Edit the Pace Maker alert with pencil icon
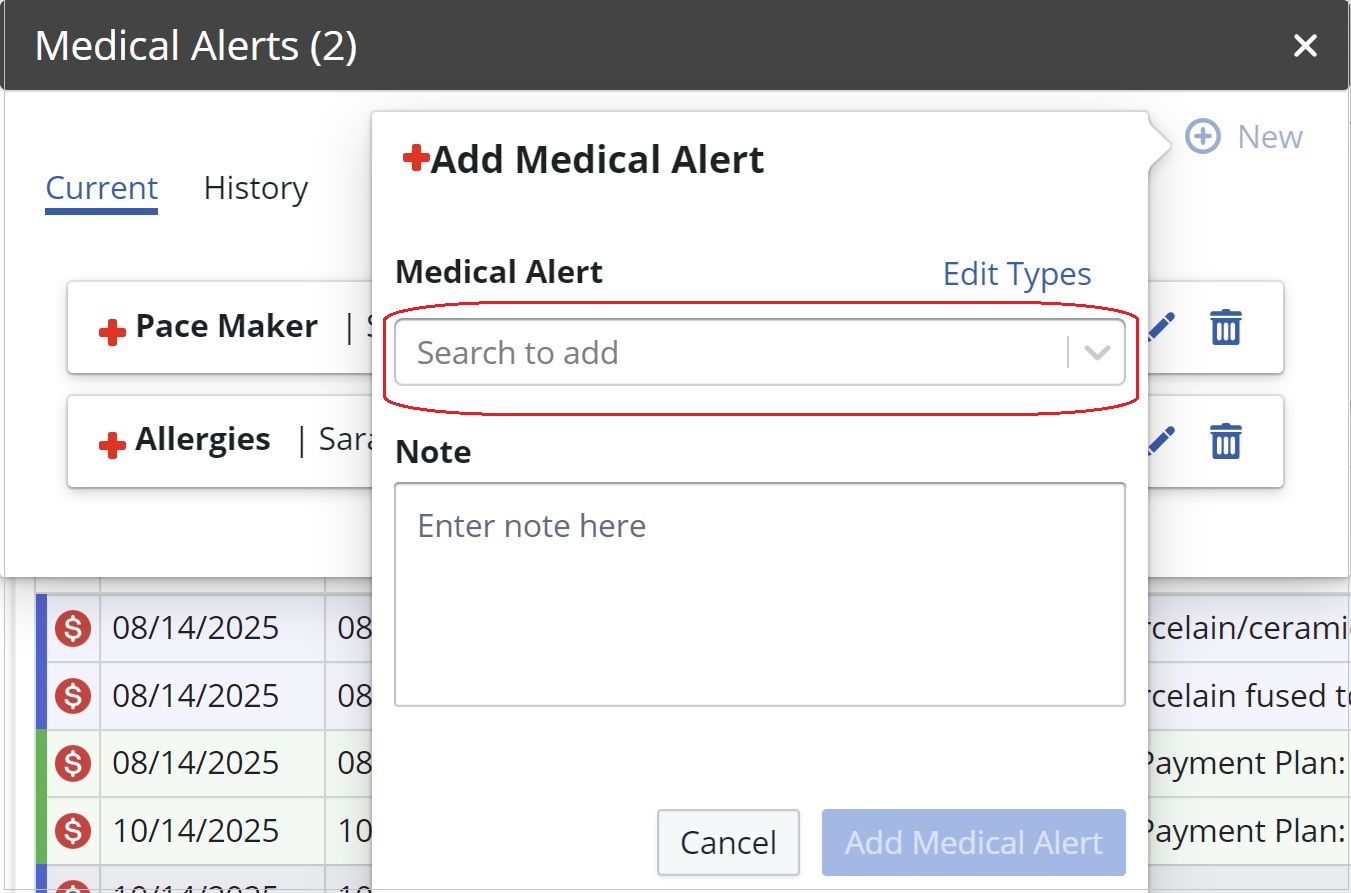The height and width of the screenshot is (893, 1351). click(x=1161, y=327)
